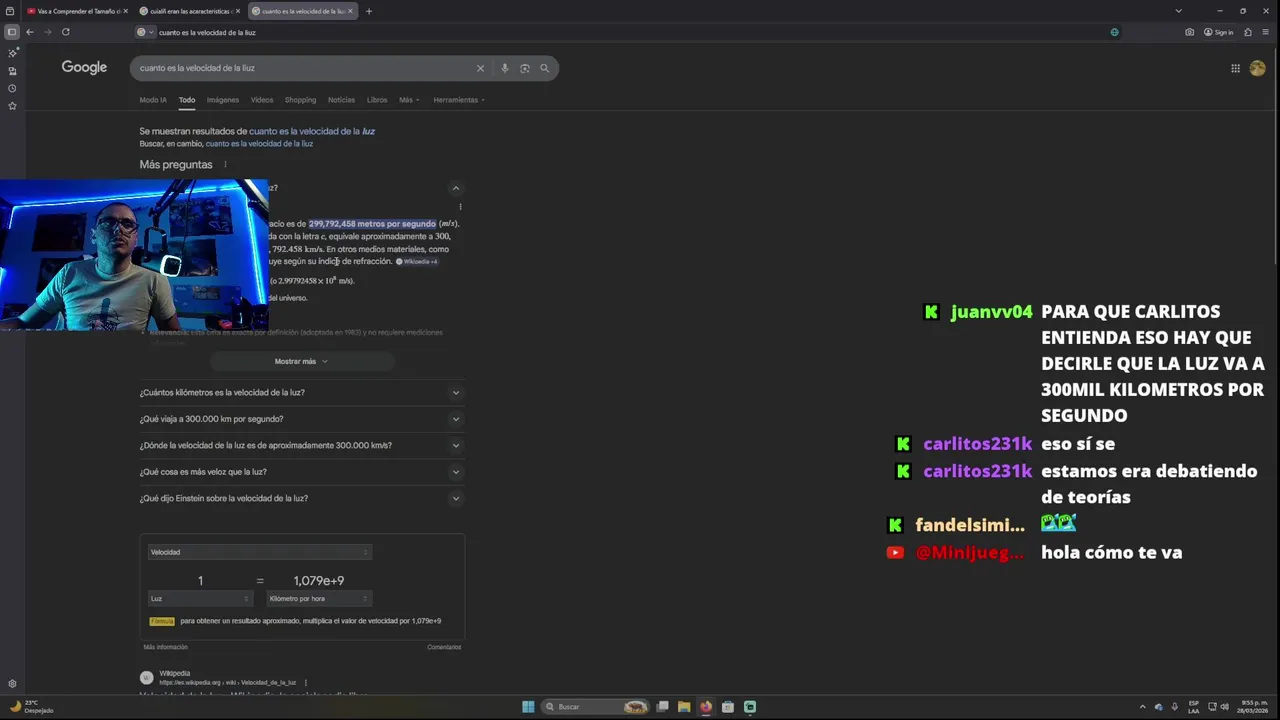Open the Microsoft Store taskbar icon
This screenshot has height=720, width=1280.
click(x=728, y=707)
